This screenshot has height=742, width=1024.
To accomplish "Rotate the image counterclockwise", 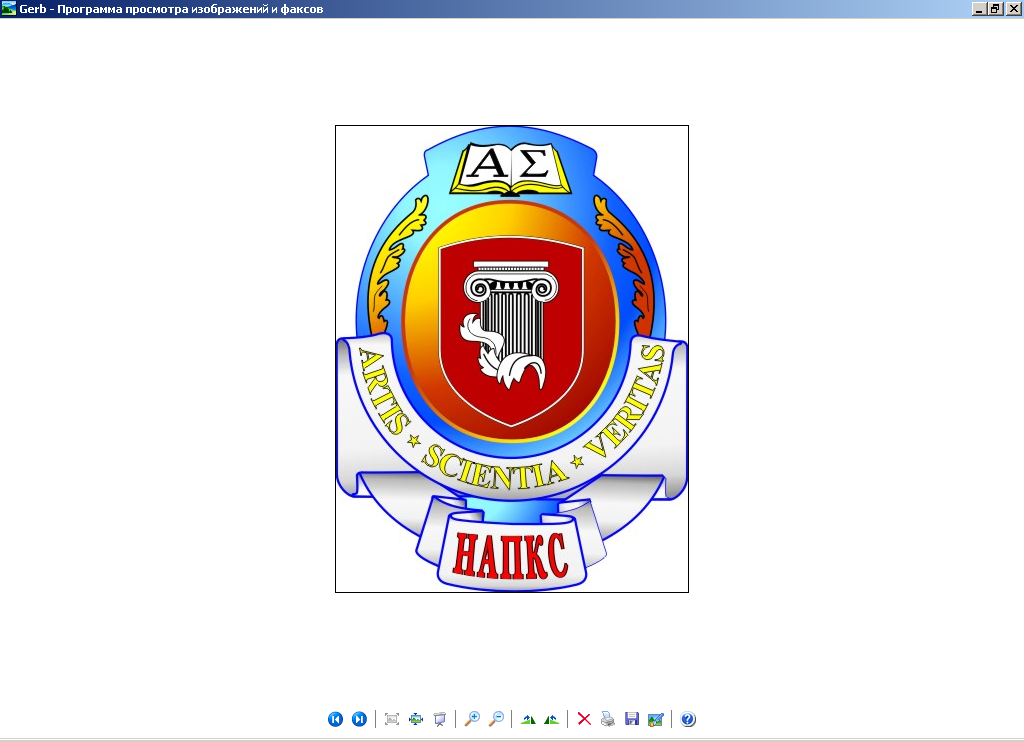I will point(552,719).
